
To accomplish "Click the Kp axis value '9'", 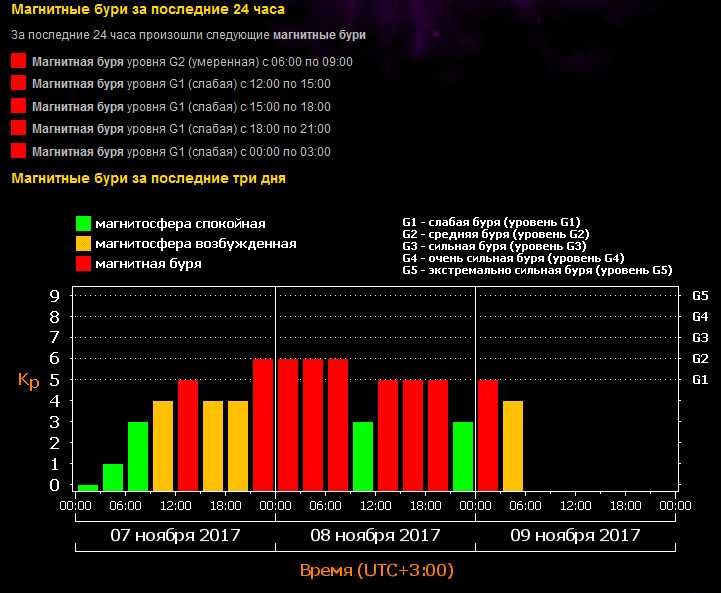I will (54, 296).
